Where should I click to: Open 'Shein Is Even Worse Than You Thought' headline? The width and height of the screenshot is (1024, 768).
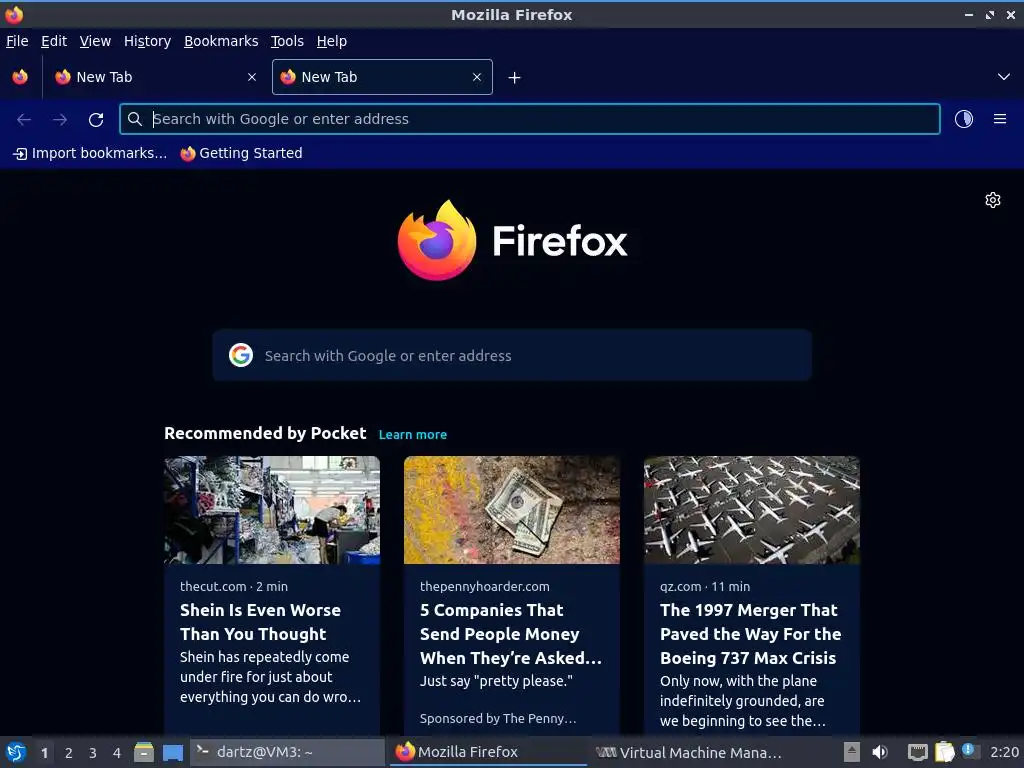[x=261, y=622]
